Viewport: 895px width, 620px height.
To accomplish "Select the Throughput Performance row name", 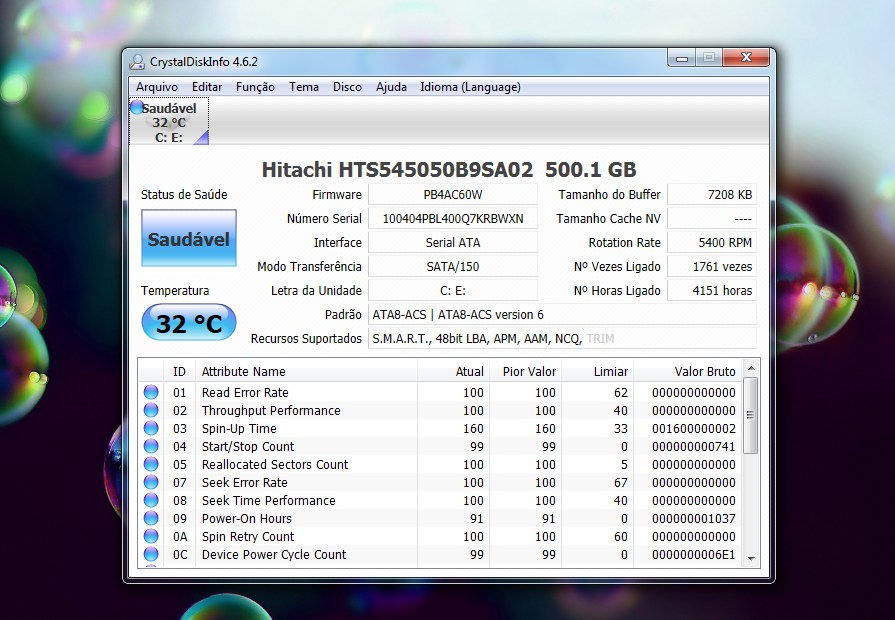I will tap(271, 410).
